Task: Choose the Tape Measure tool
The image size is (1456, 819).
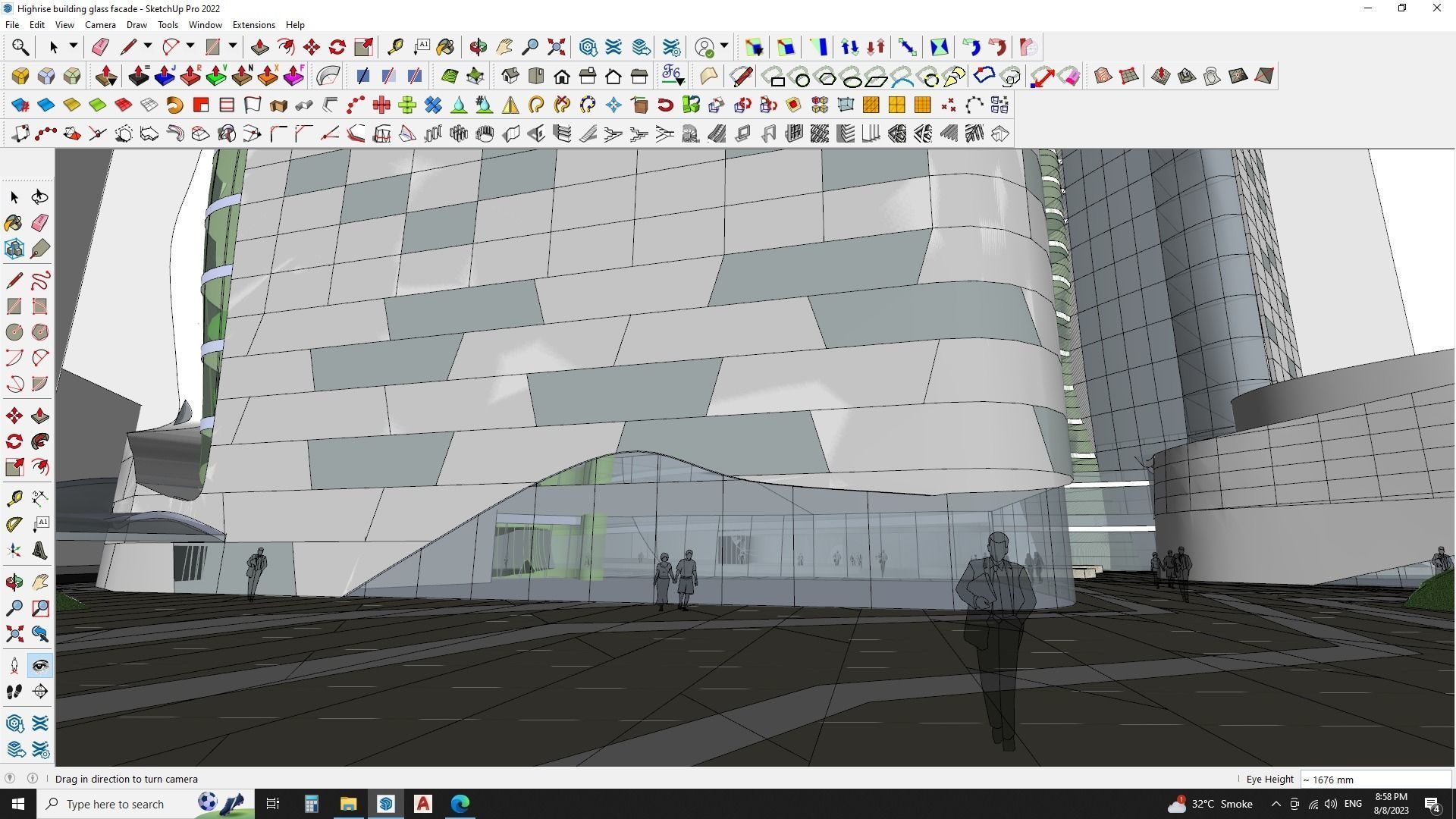Action: point(13,497)
